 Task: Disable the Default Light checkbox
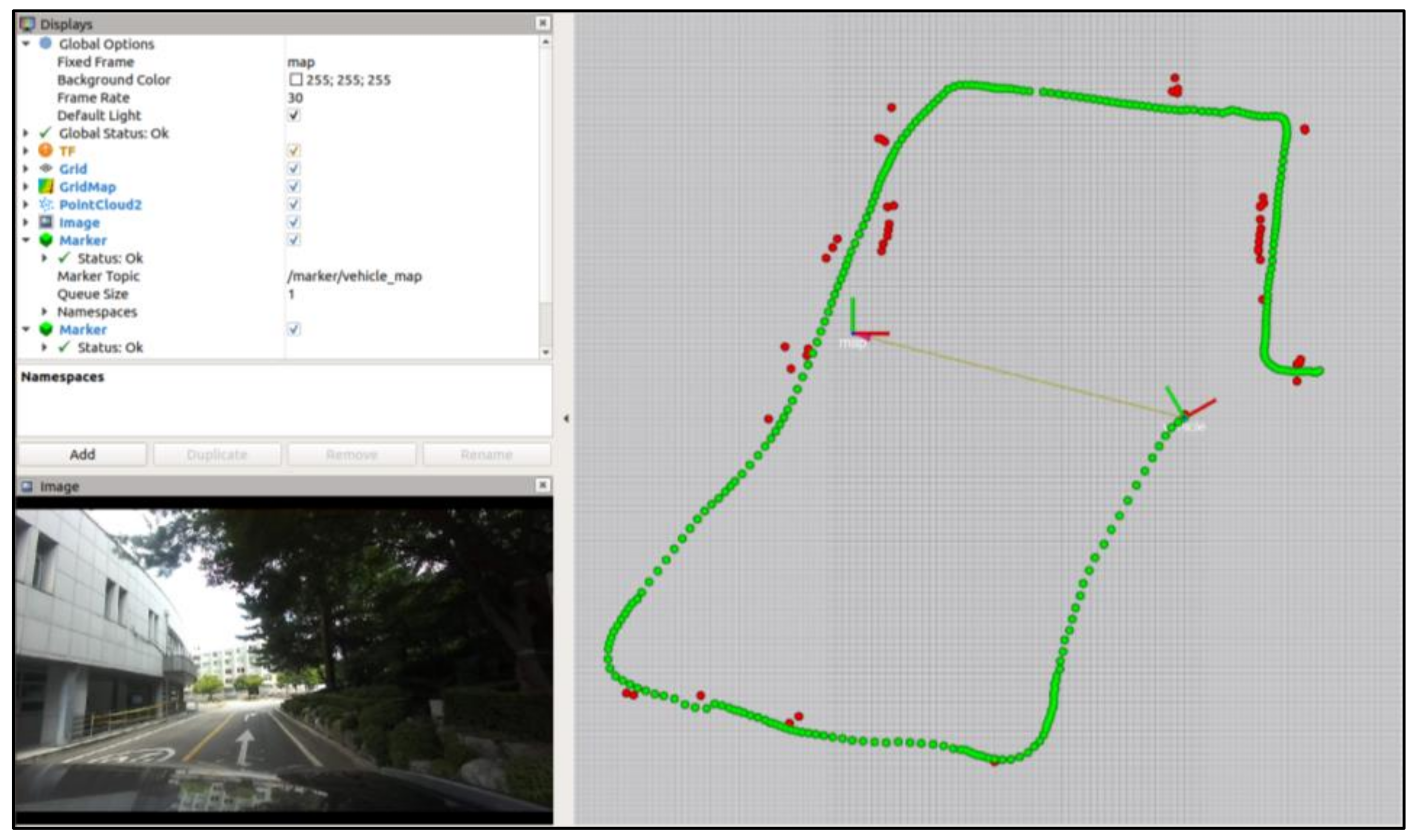(294, 115)
